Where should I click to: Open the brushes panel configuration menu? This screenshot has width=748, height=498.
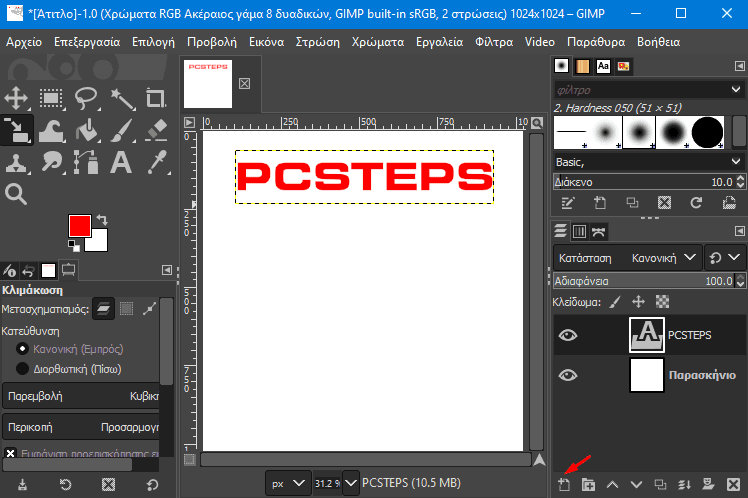(x=739, y=66)
